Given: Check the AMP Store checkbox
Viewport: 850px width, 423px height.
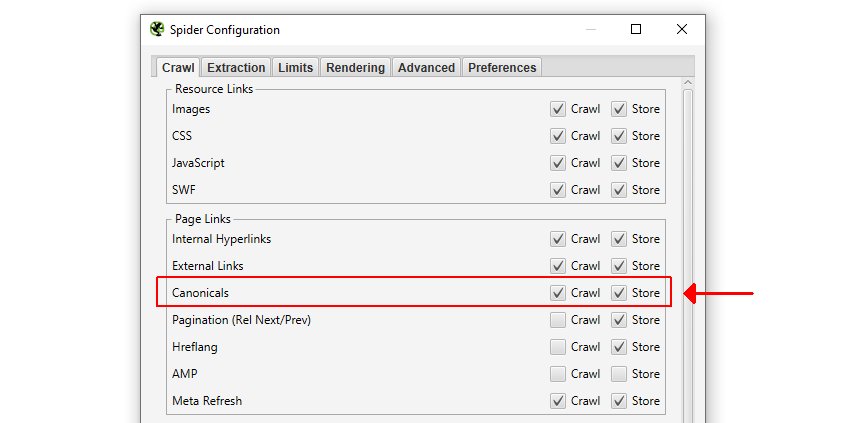Looking at the screenshot, I should coord(619,374).
